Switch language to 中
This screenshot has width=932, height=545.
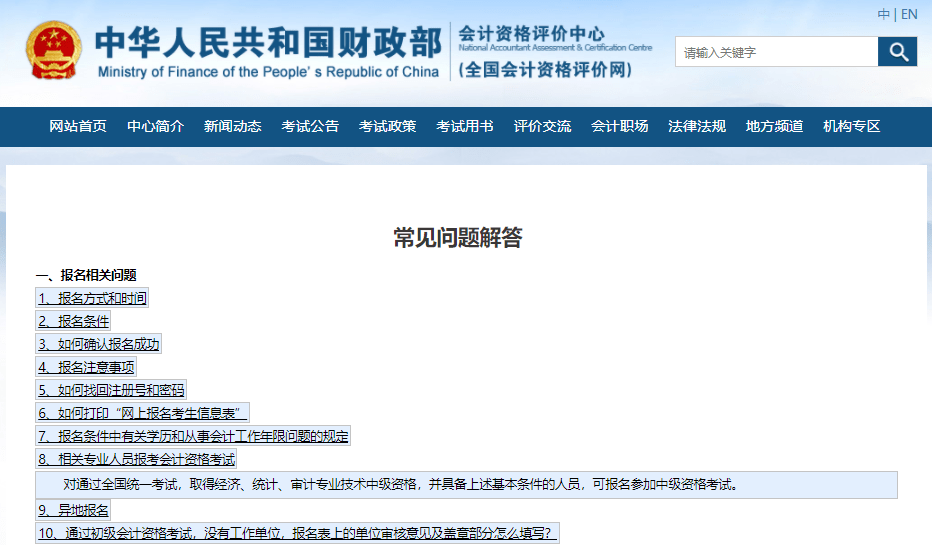coord(883,14)
